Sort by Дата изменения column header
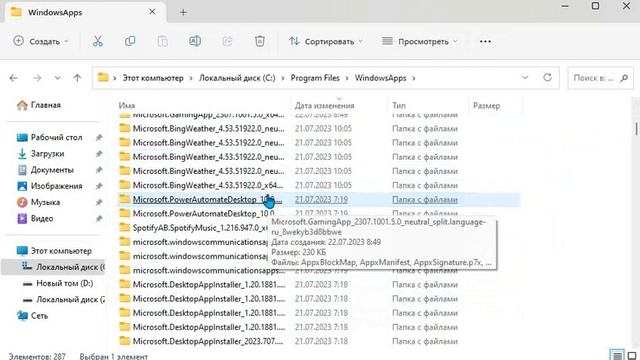The image size is (640, 360). pyautogui.click(x=324, y=106)
